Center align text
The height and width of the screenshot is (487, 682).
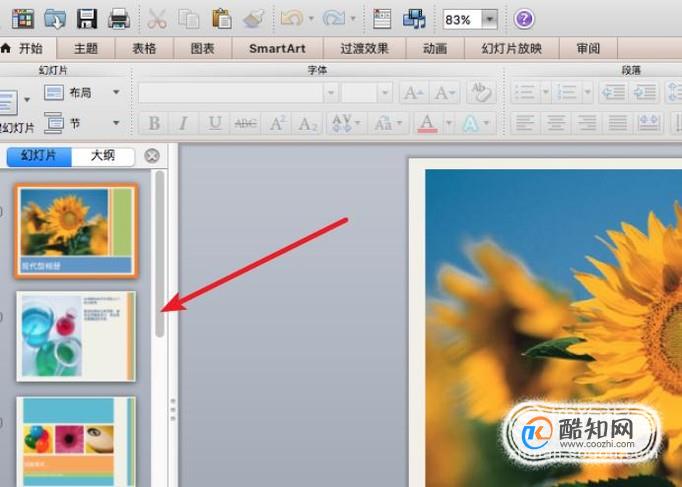tap(556, 123)
